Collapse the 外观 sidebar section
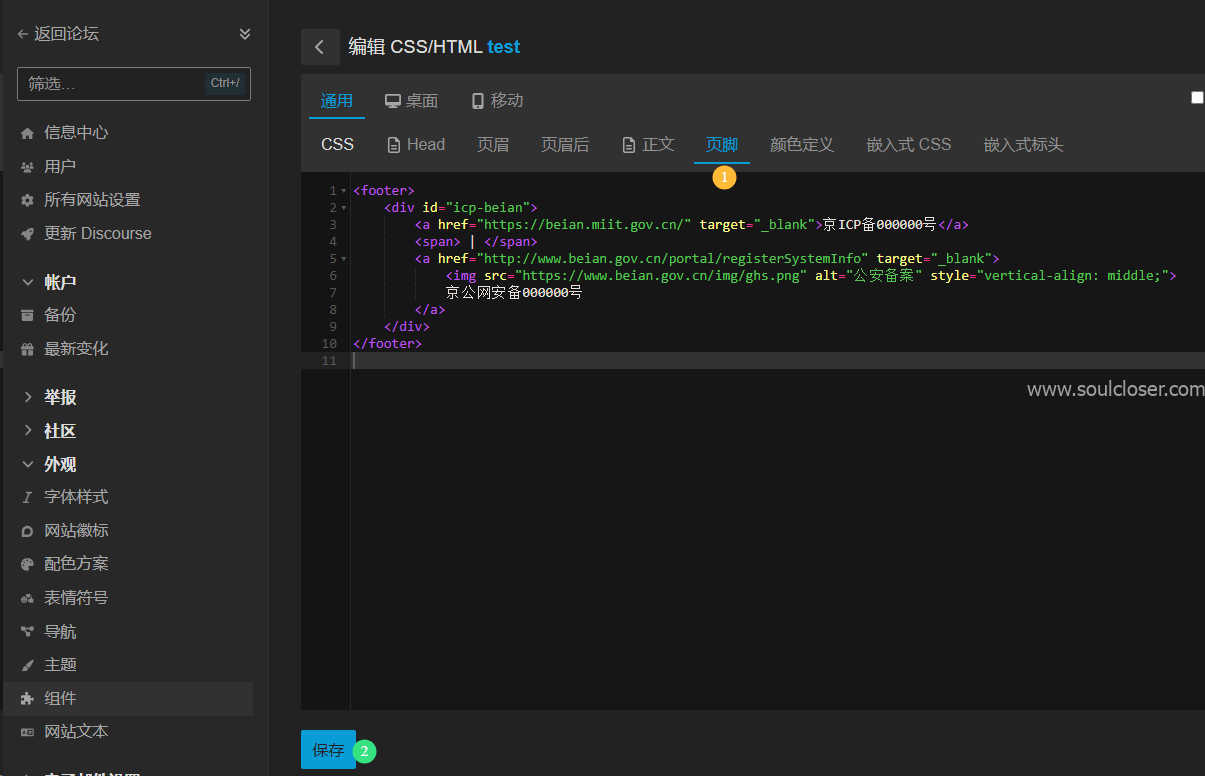The image size is (1205, 776). [28, 465]
